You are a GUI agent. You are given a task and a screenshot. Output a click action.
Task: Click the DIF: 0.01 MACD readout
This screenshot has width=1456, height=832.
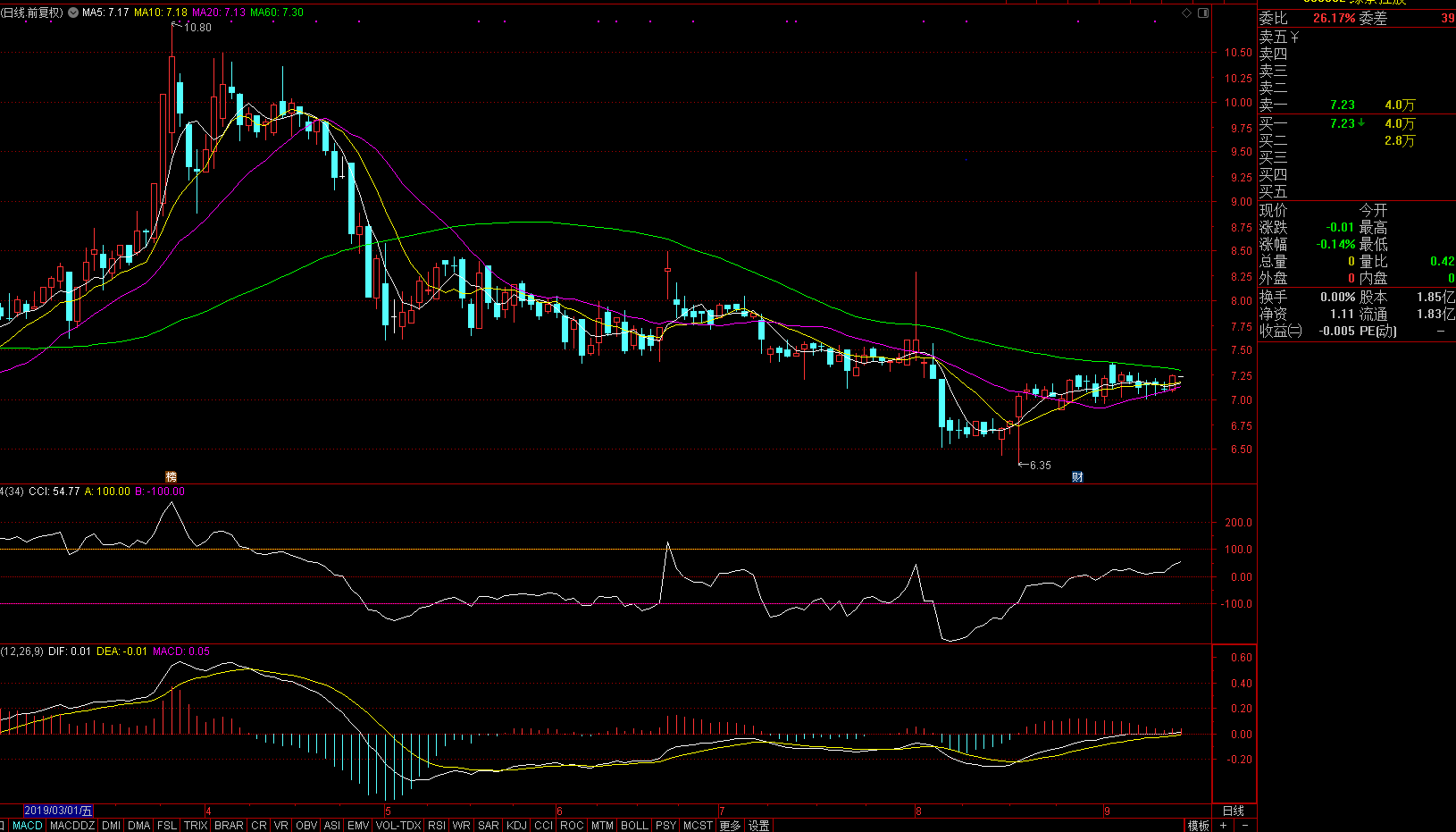click(70, 651)
